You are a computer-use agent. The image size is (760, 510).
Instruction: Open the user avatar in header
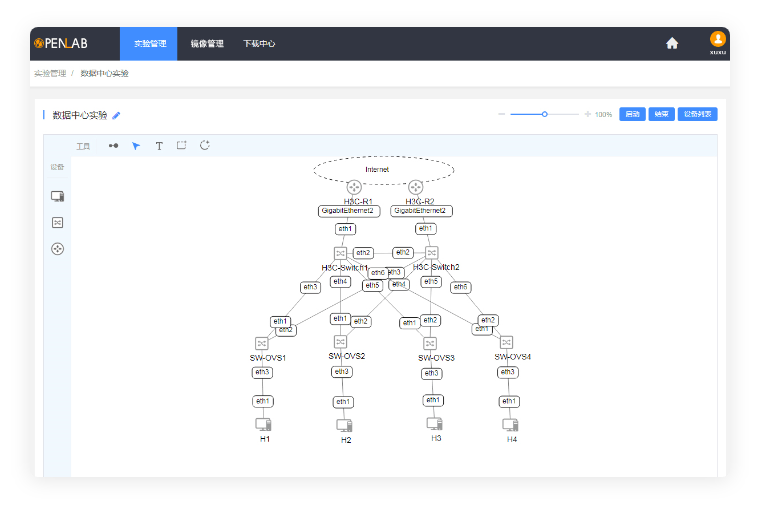tap(718, 39)
